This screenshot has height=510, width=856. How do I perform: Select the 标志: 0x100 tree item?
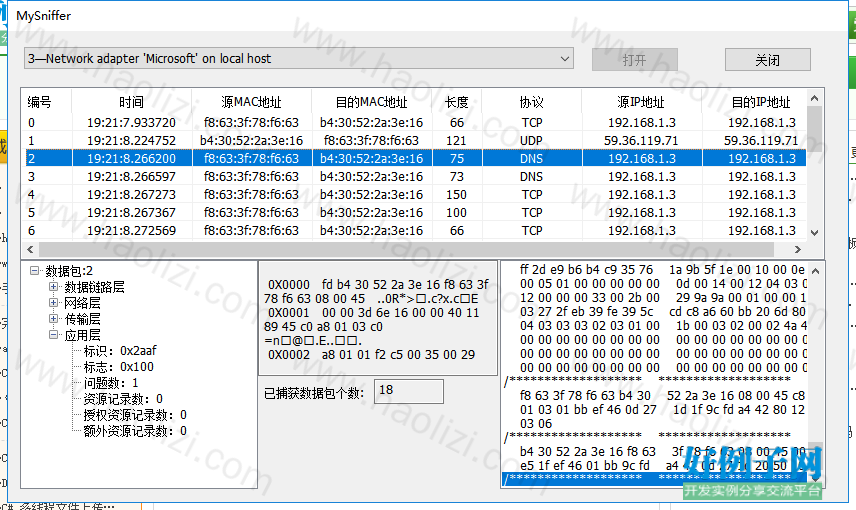pos(118,367)
